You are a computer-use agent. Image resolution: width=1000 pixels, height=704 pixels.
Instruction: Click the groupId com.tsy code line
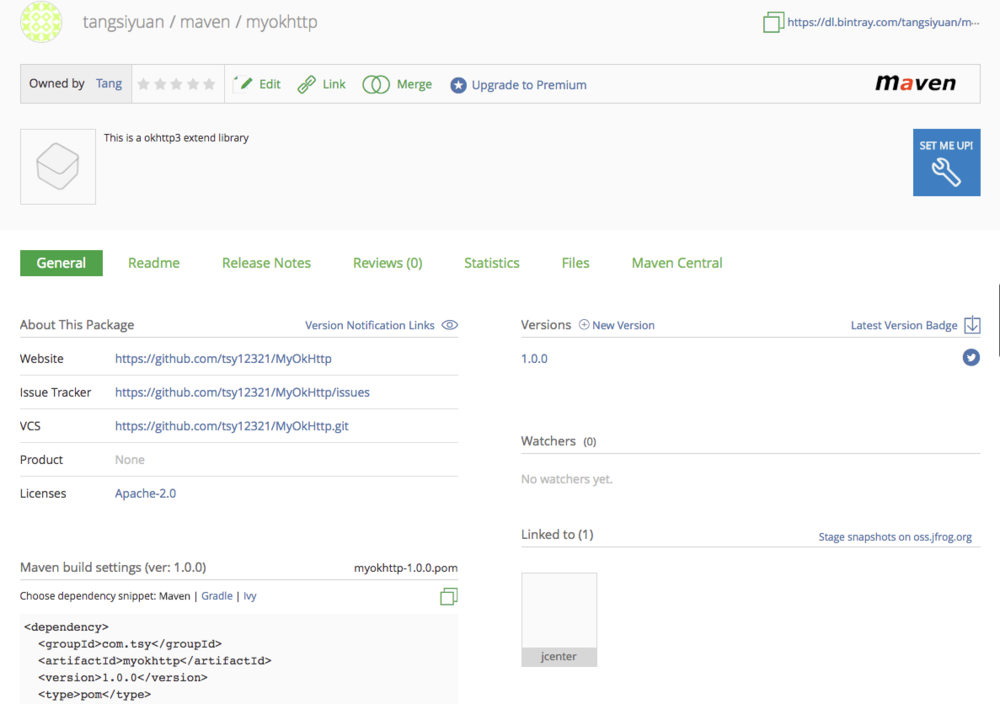[129, 643]
